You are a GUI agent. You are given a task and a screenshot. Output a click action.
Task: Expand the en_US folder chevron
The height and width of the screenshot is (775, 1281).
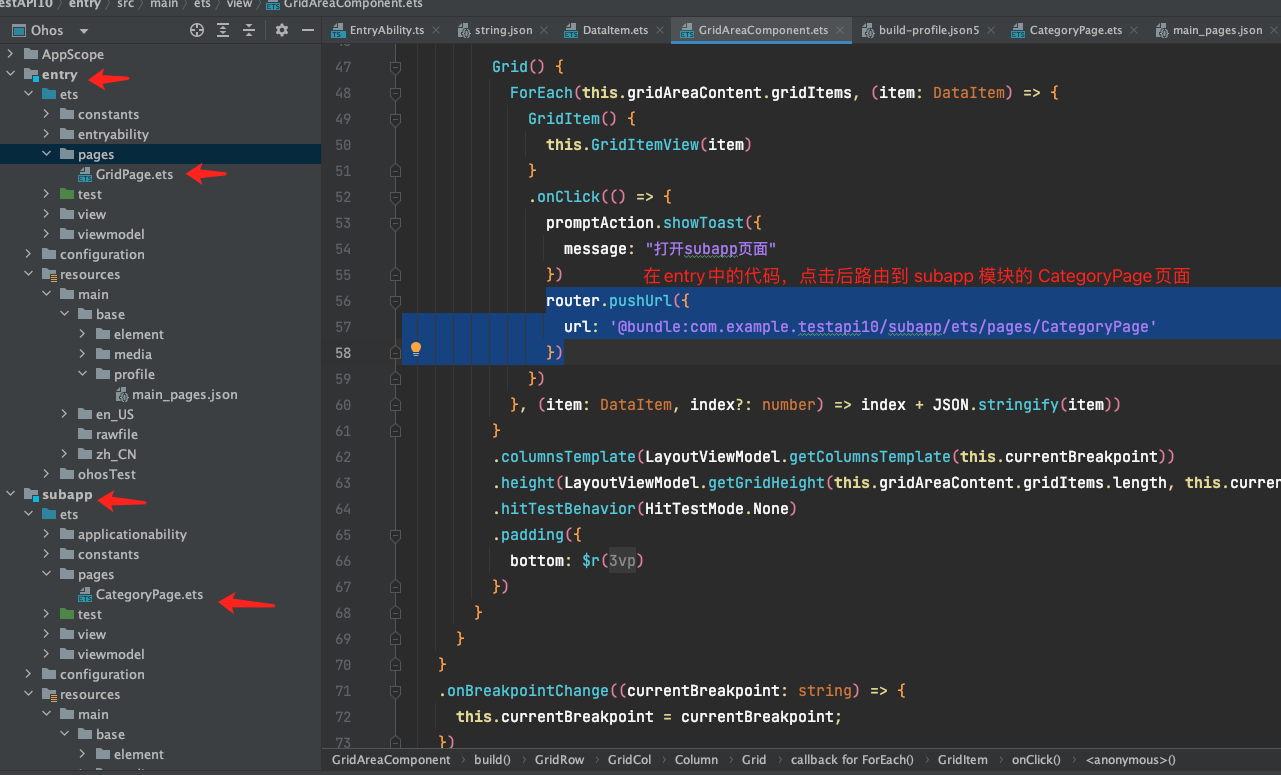tap(65, 414)
